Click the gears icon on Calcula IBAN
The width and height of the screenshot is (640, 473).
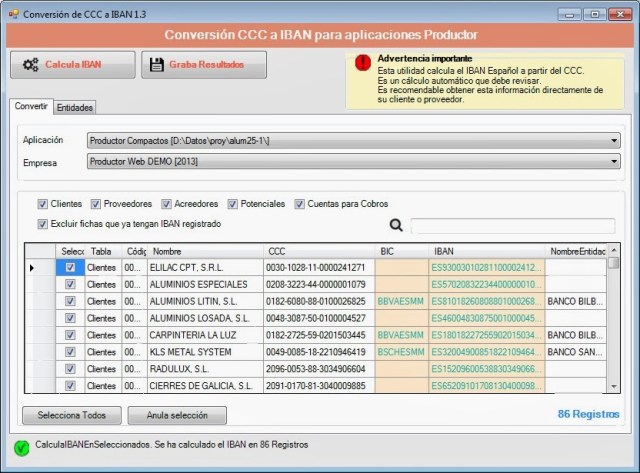point(30,65)
